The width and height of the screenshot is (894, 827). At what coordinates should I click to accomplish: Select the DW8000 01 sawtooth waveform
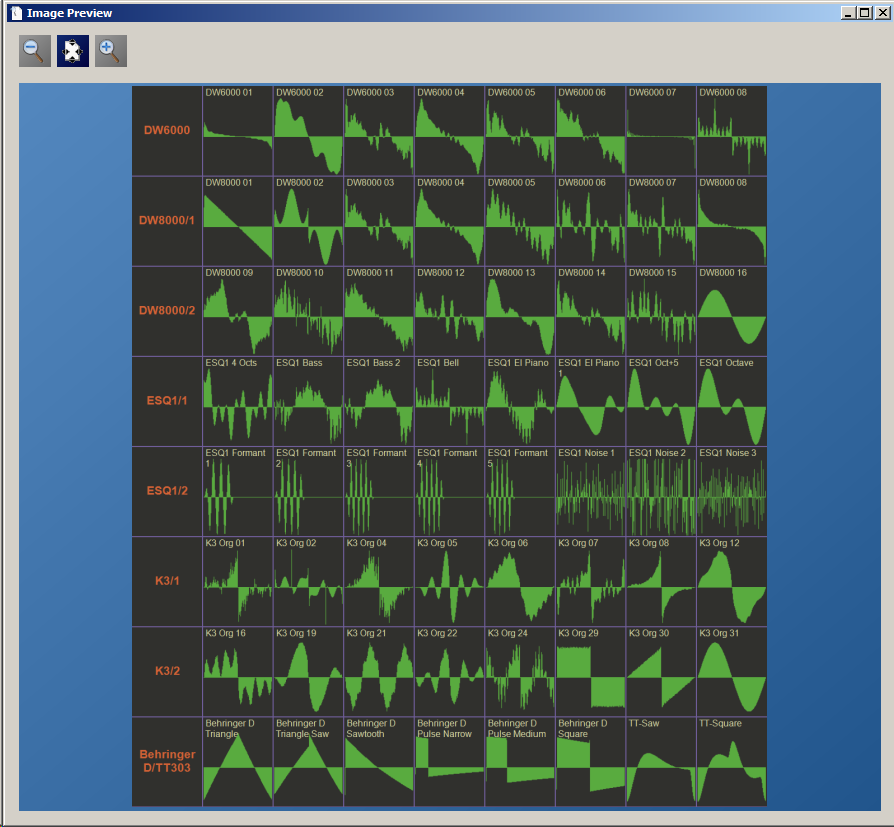click(238, 221)
